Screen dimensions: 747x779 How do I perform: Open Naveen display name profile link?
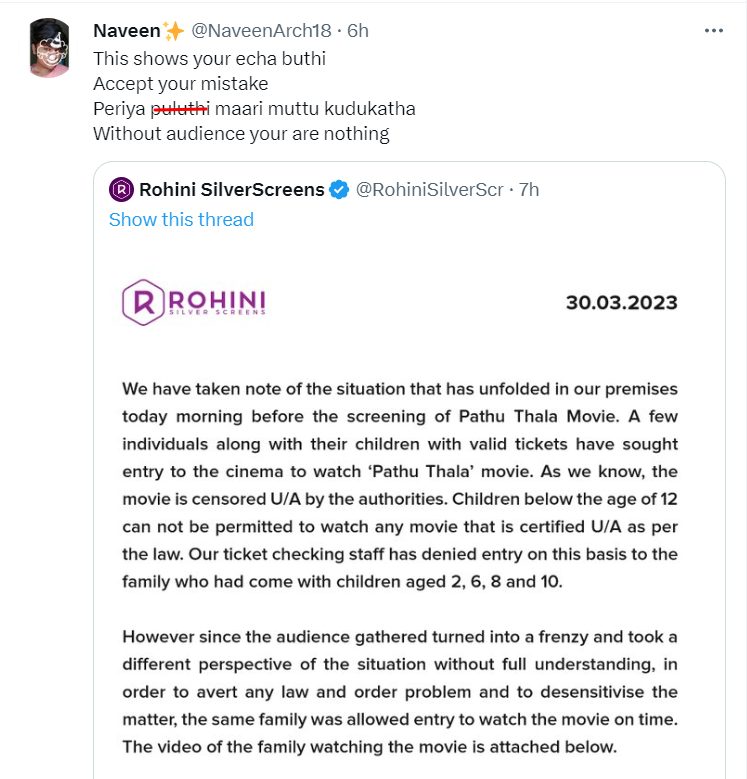[x=127, y=31]
